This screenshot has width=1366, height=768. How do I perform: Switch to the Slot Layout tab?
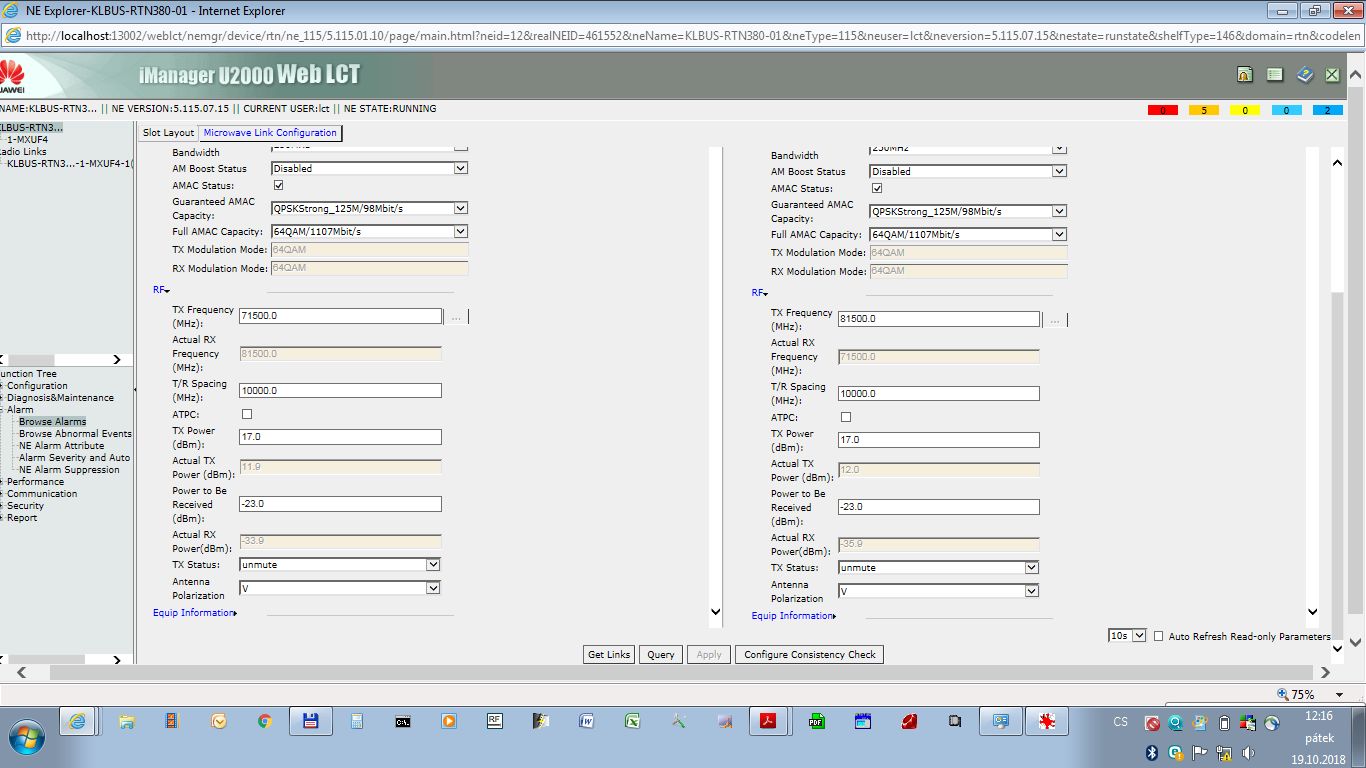point(168,133)
